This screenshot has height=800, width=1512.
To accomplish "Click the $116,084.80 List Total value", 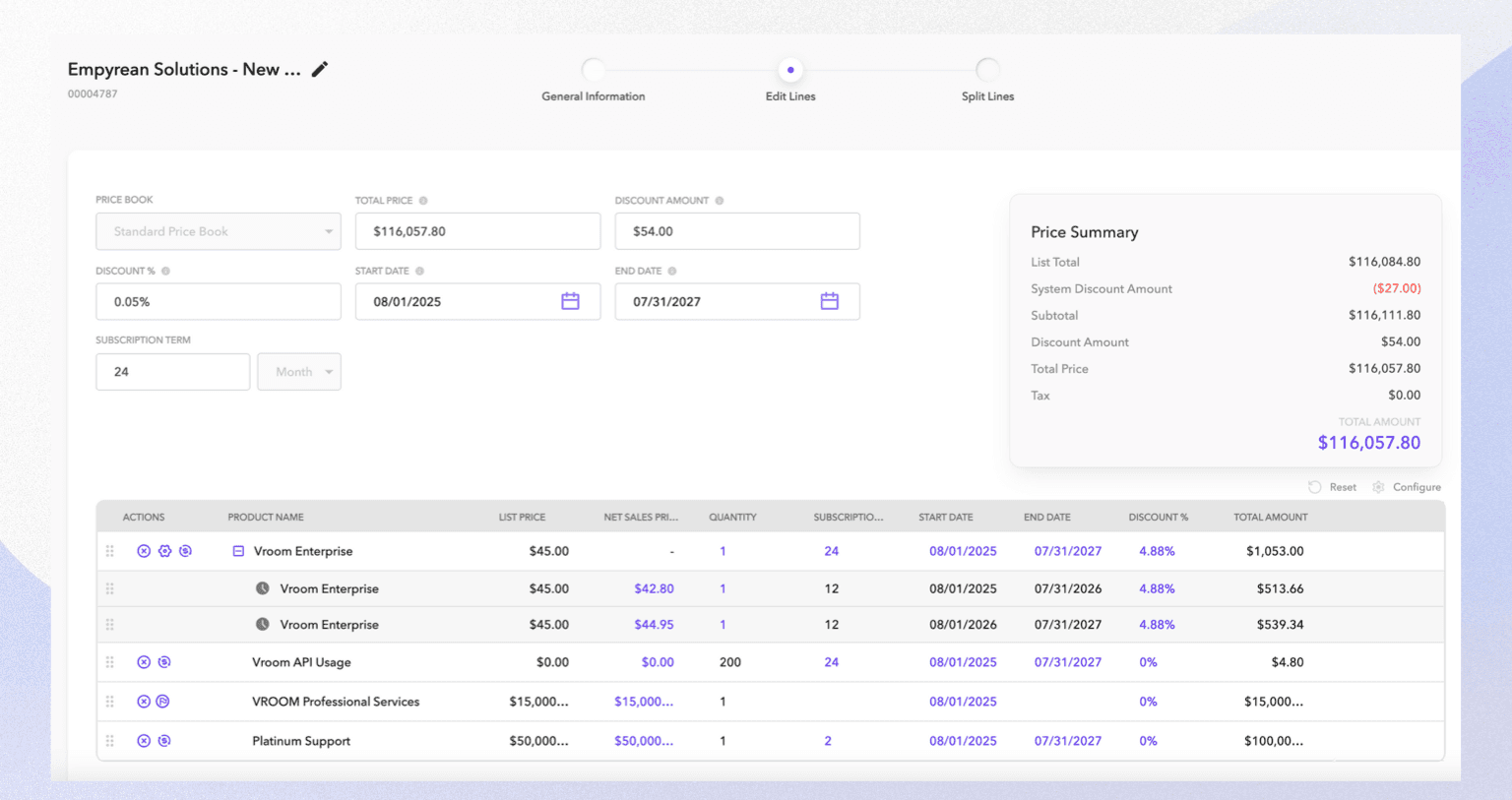I will click(x=1384, y=262).
